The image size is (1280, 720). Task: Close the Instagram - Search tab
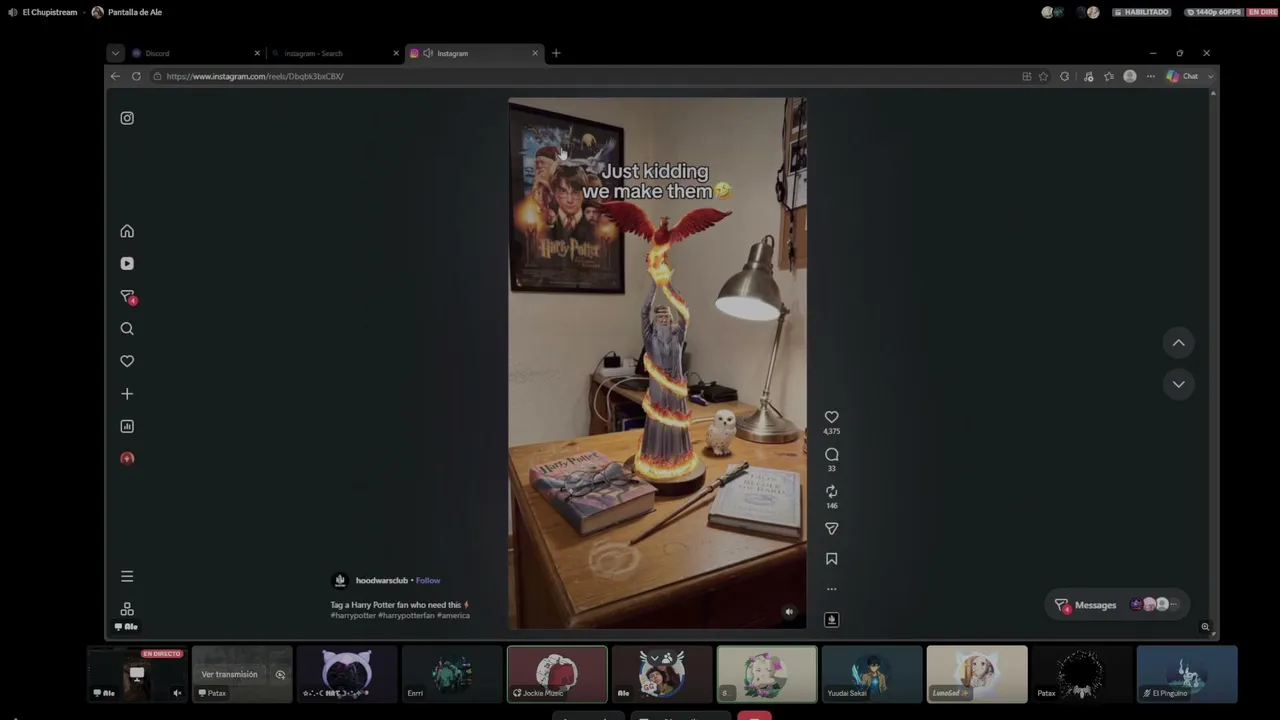point(396,53)
